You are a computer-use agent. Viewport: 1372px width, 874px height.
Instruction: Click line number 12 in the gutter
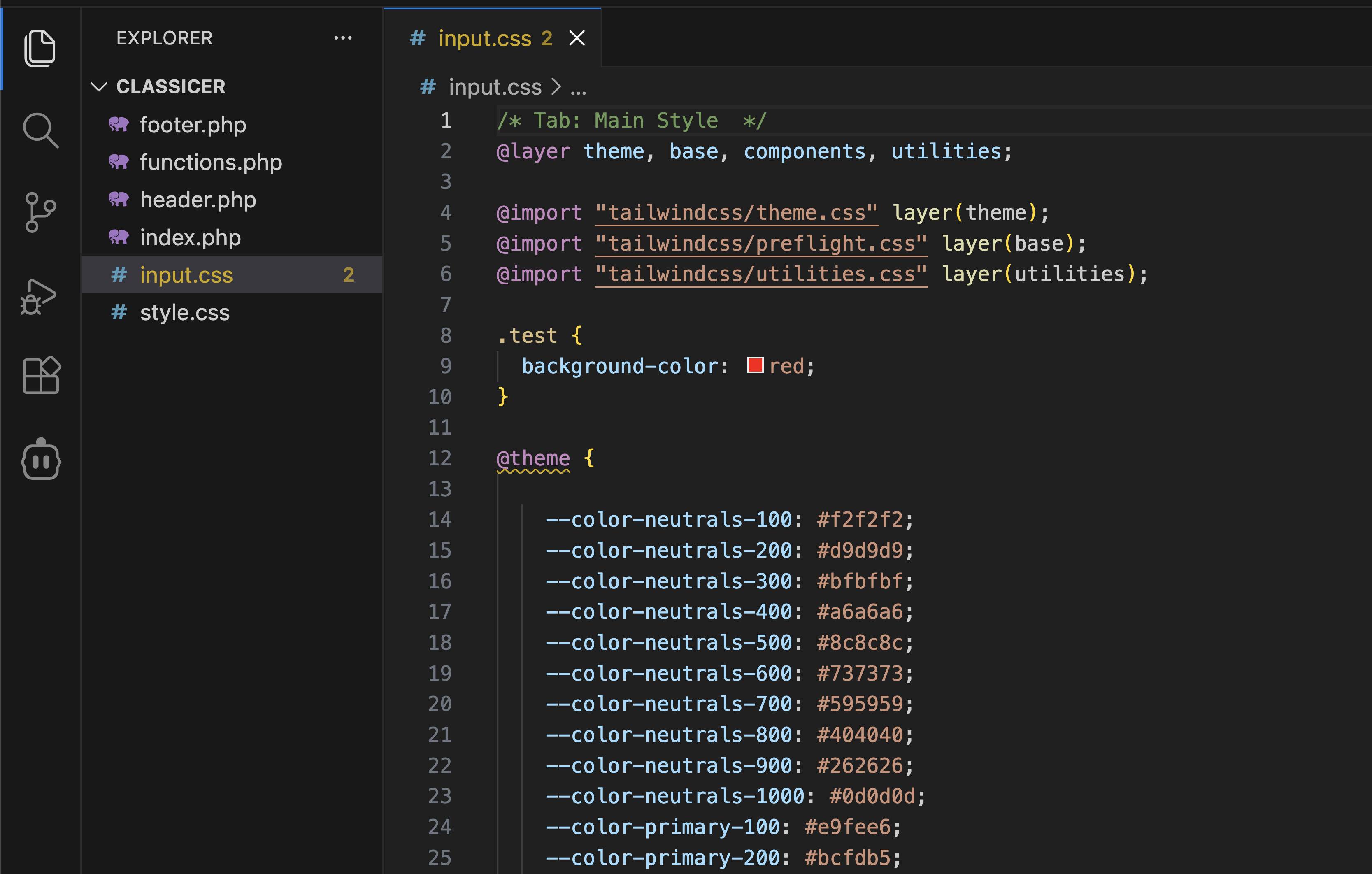click(439, 459)
